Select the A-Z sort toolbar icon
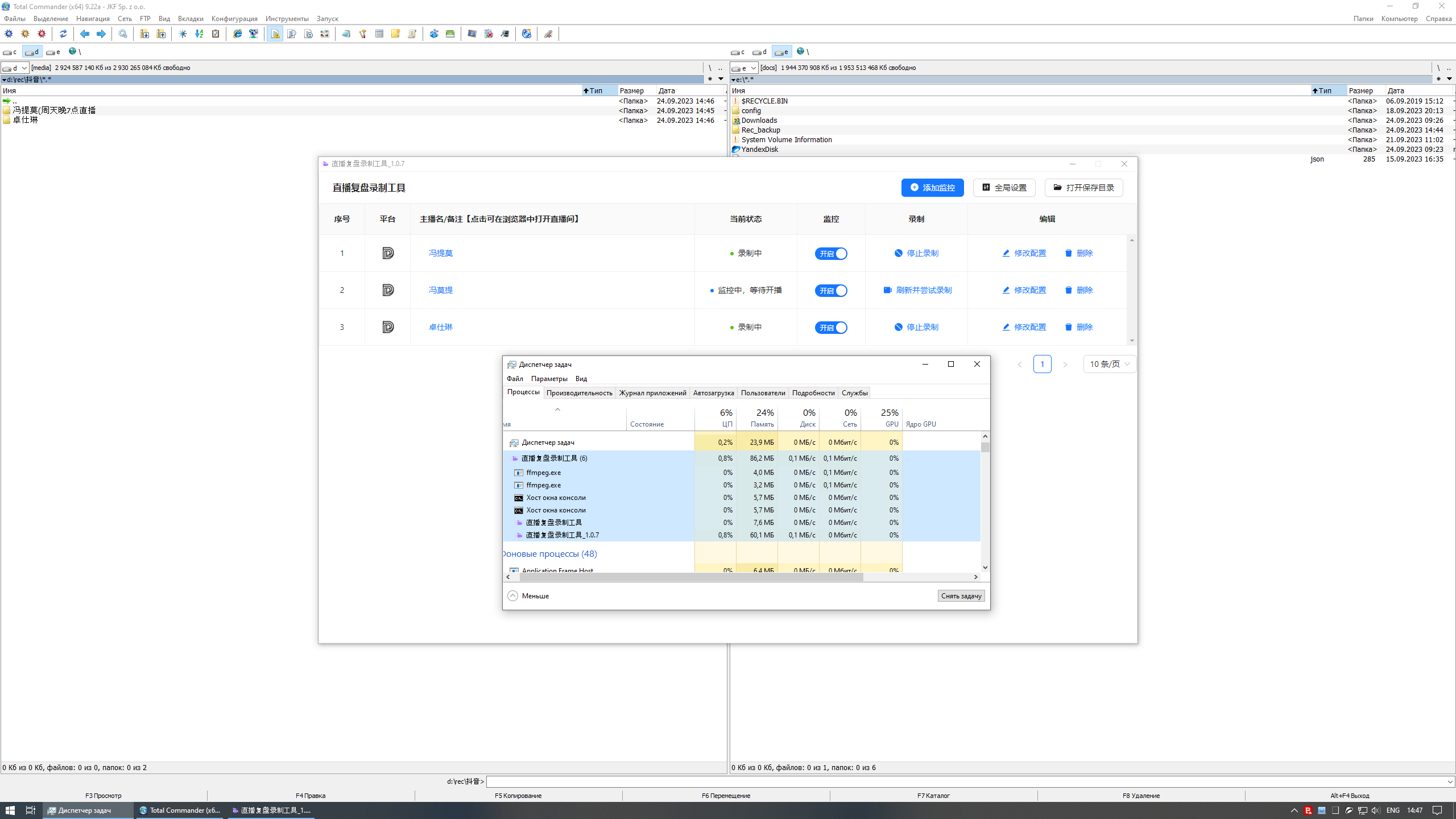Image resolution: width=1456 pixels, height=819 pixels. pyautogui.click(x=199, y=34)
